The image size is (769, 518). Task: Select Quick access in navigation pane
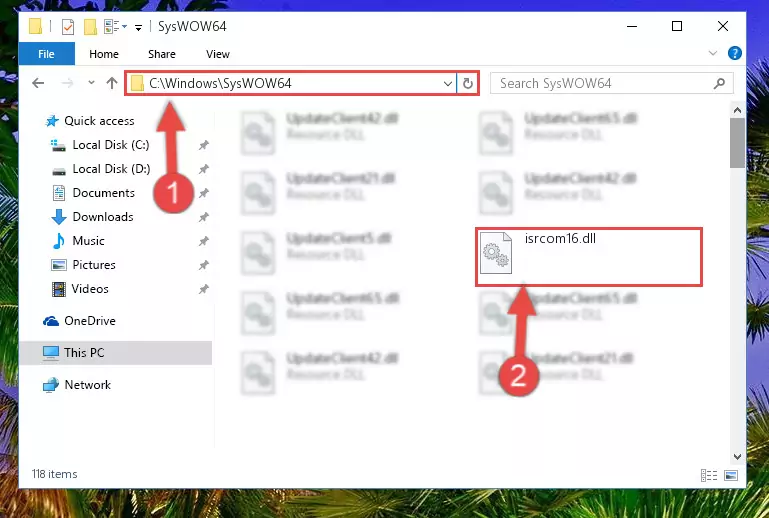coord(99,121)
